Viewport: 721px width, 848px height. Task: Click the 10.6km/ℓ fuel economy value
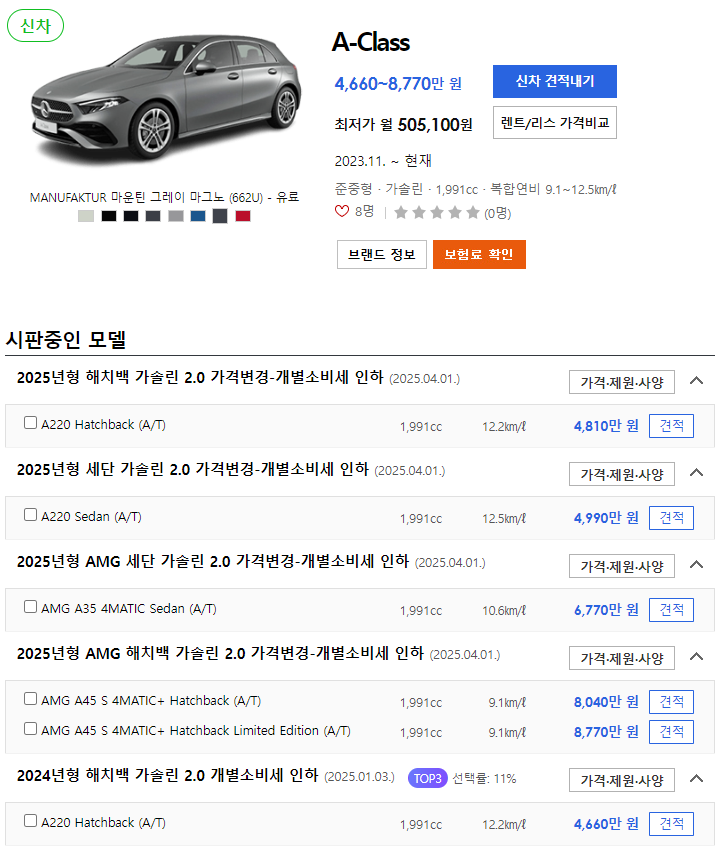pos(504,611)
